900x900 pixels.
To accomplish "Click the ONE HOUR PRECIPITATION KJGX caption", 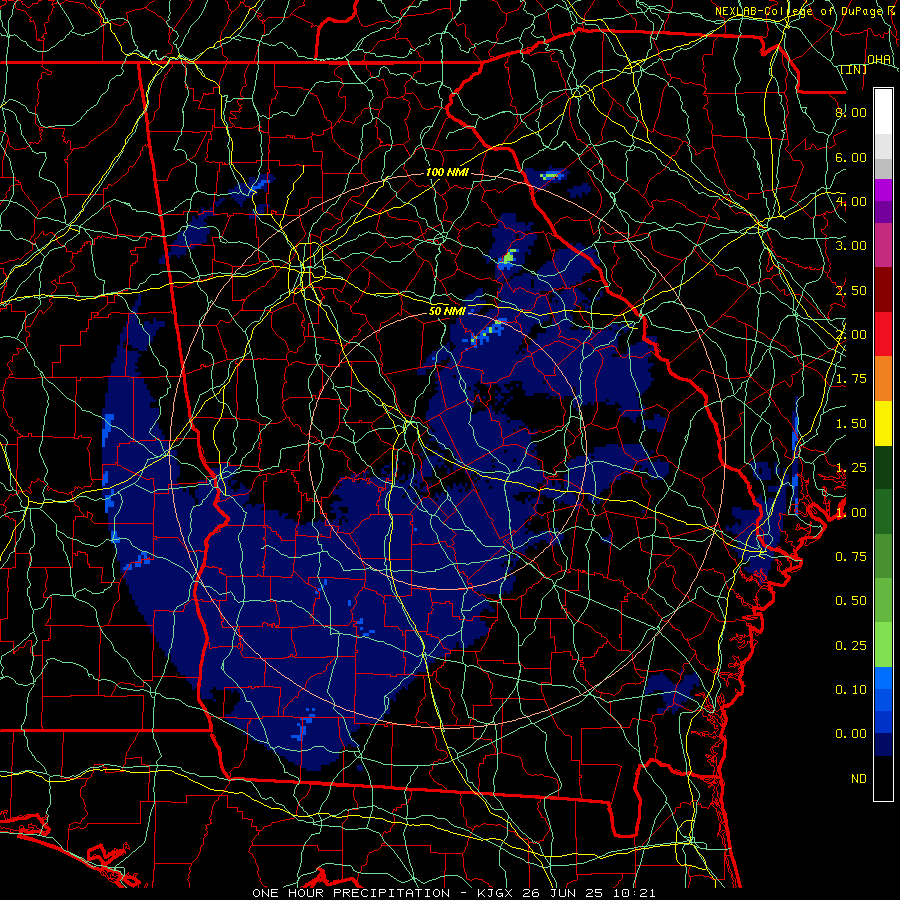I will [453, 893].
